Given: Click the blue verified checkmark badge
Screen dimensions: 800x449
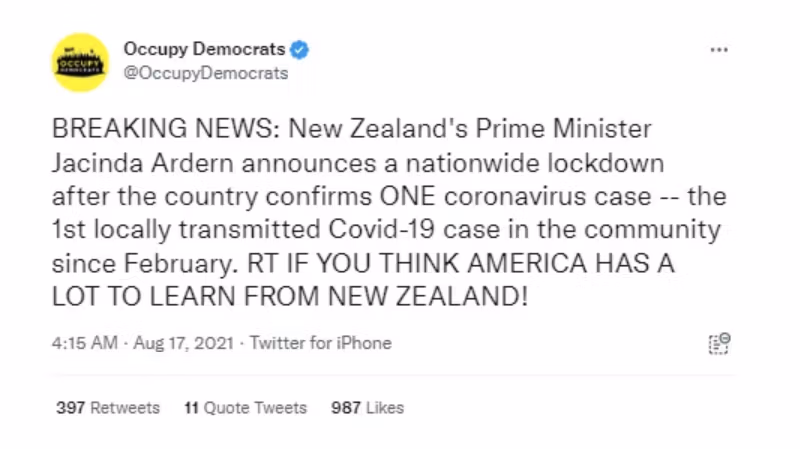Looking at the screenshot, I should [x=299, y=49].
